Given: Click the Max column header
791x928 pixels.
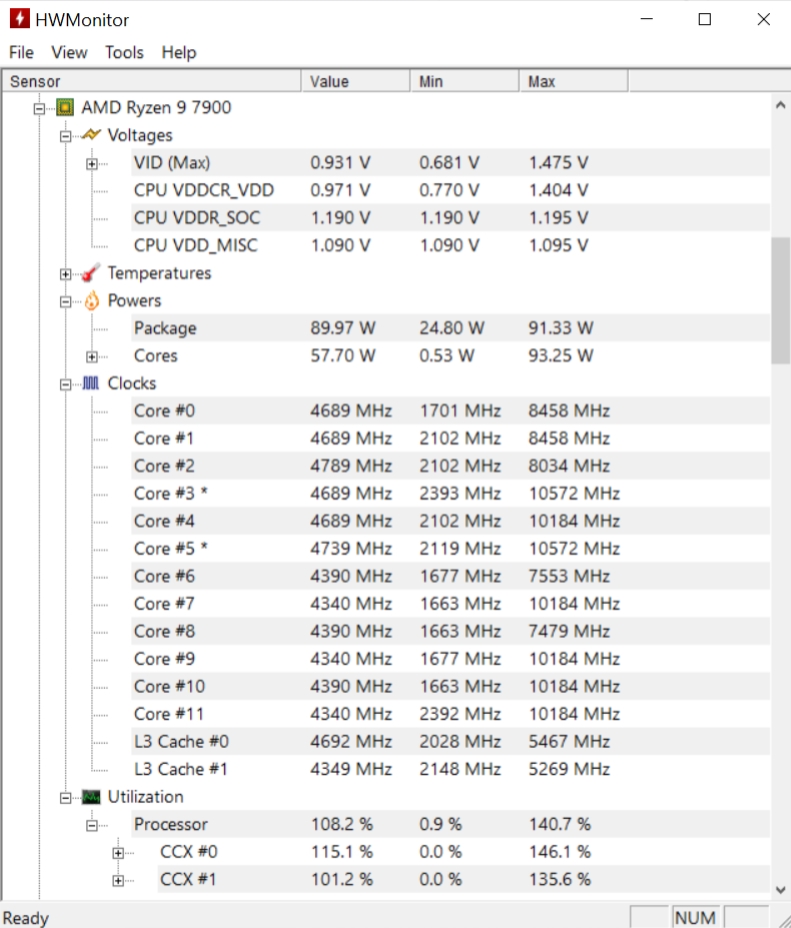Looking at the screenshot, I should [572, 81].
